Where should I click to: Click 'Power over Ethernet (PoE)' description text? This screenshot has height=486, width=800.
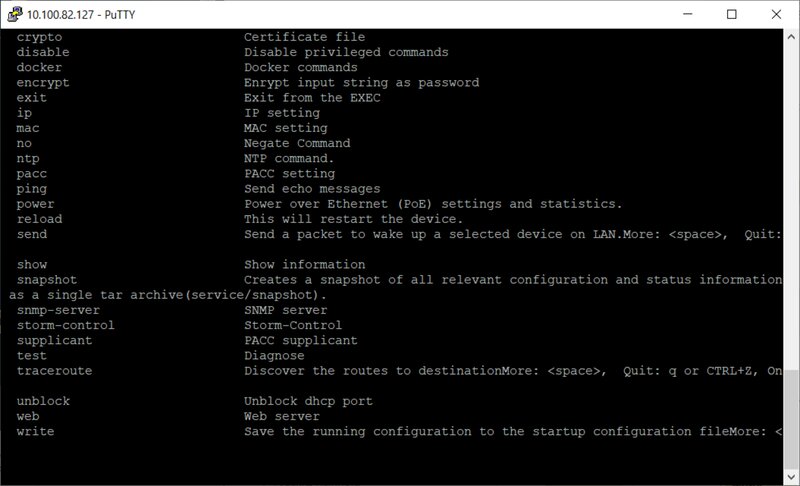[x=338, y=204]
